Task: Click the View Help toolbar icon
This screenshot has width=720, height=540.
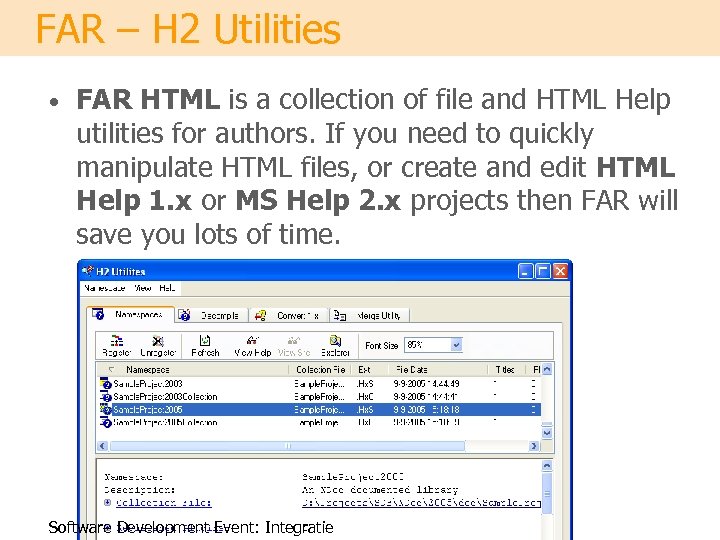Action: (x=252, y=340)
